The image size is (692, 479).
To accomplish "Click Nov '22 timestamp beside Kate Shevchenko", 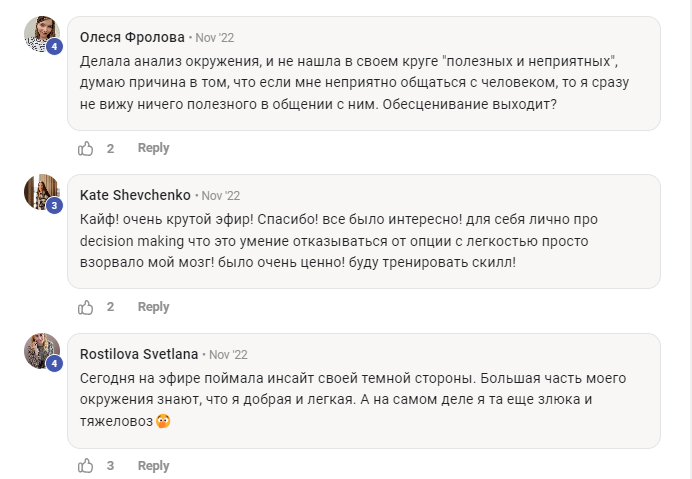I will pyautogui.click(x=220, y=196).
